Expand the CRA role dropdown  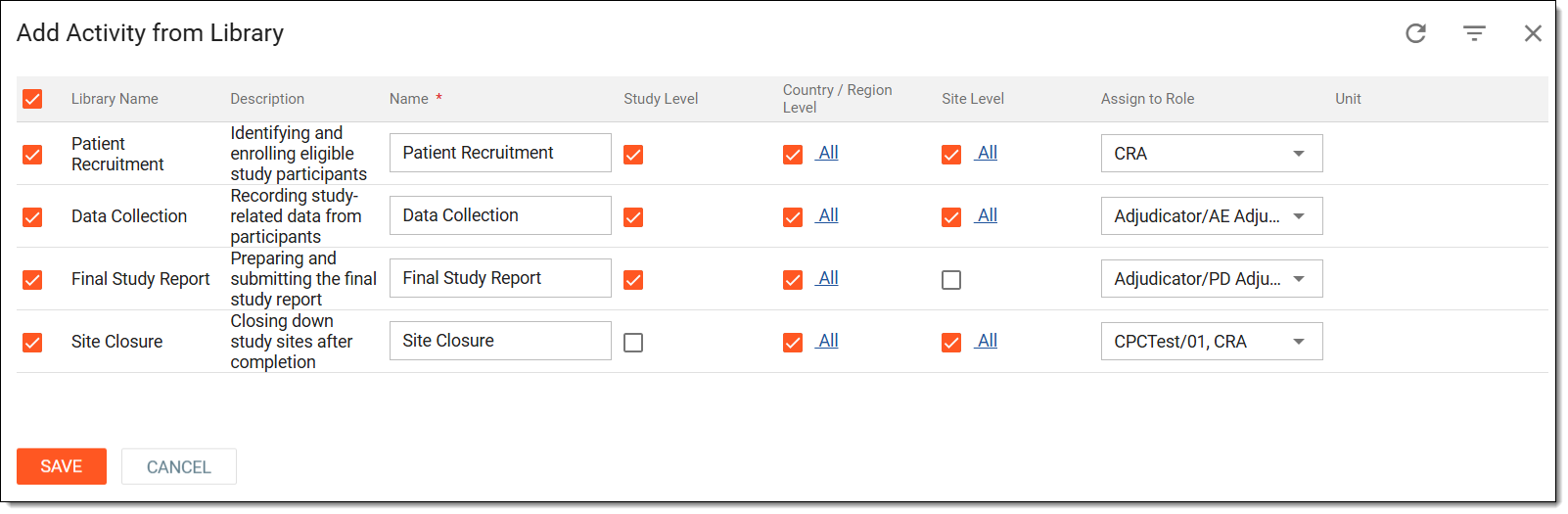(x=1212, y=154)
